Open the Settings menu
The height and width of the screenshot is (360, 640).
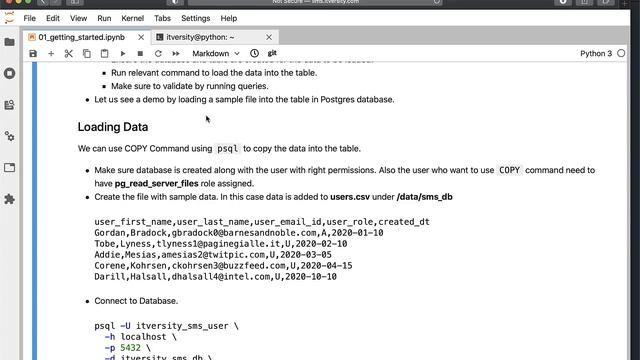196,18
